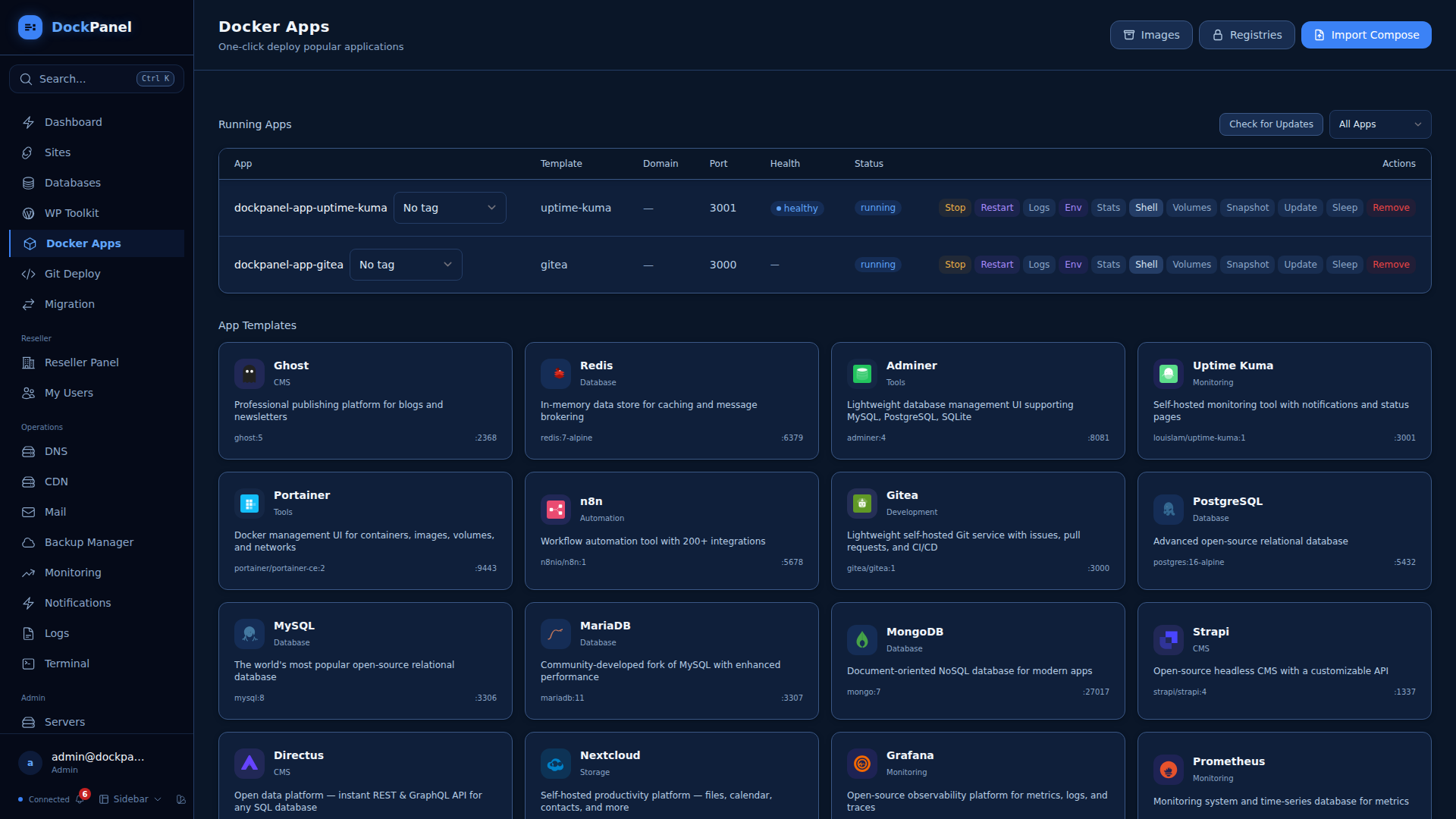Focus the Search input field
Viewport: 1456px width, 819px height.
pyautogui.click(x=96, y=79)
